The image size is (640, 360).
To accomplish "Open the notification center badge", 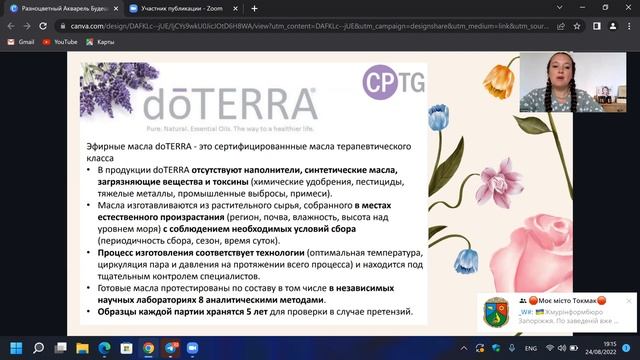I will click(627, 348).
